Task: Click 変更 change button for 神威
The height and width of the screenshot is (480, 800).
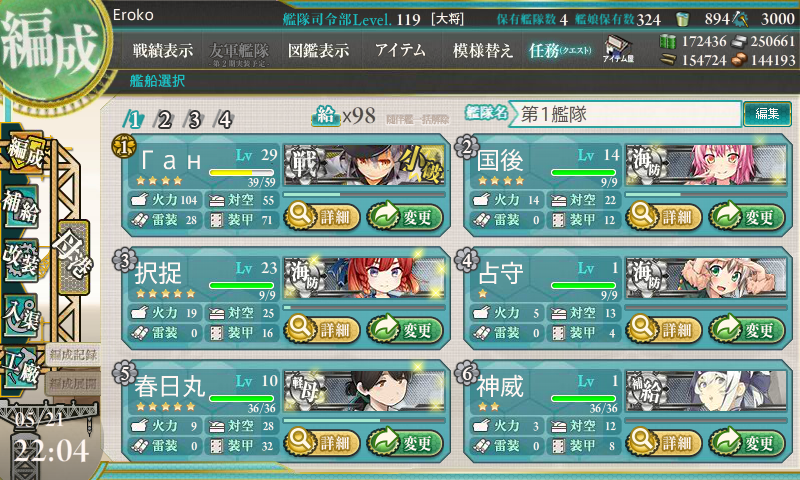Action: 746,442
